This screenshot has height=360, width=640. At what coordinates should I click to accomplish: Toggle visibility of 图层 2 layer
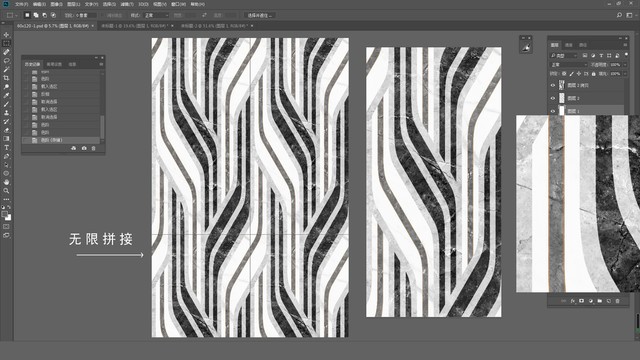point(553,98)
